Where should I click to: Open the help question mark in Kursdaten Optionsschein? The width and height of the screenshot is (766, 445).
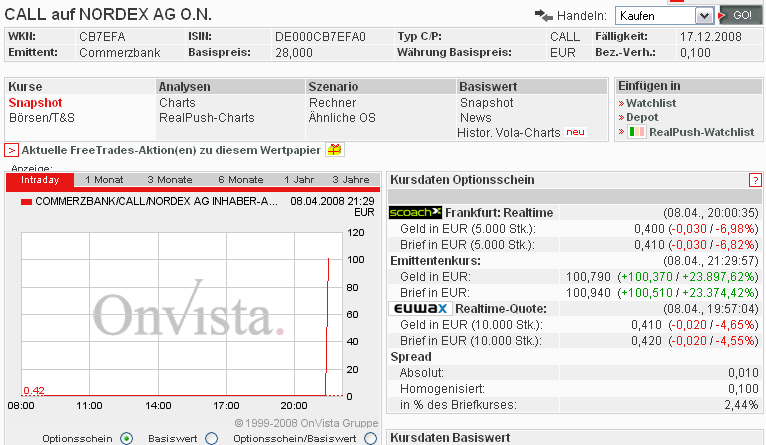[755, 180]
